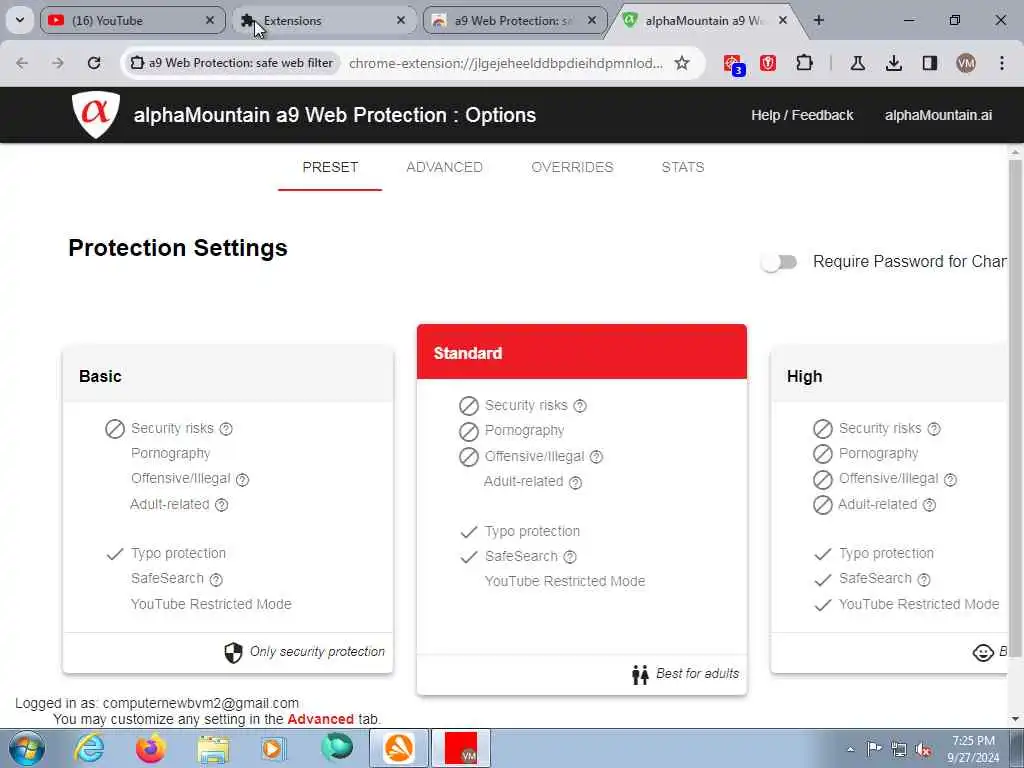The height and width of the screenshot is (768, 1024).
Task: Click a9 Web Protection site info chip
Action: 232,63
